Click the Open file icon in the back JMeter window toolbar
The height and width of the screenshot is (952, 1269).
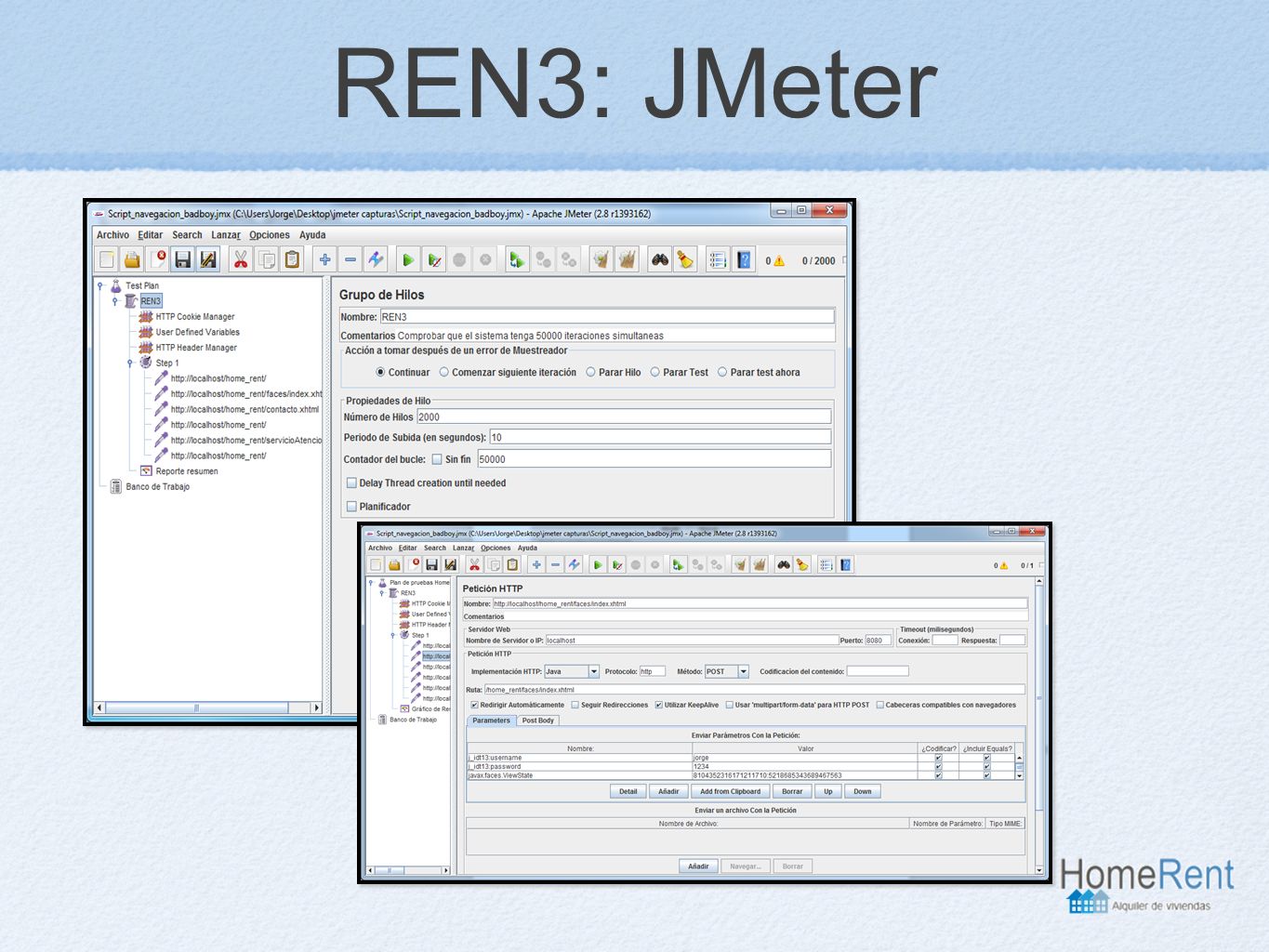[132, 260]
